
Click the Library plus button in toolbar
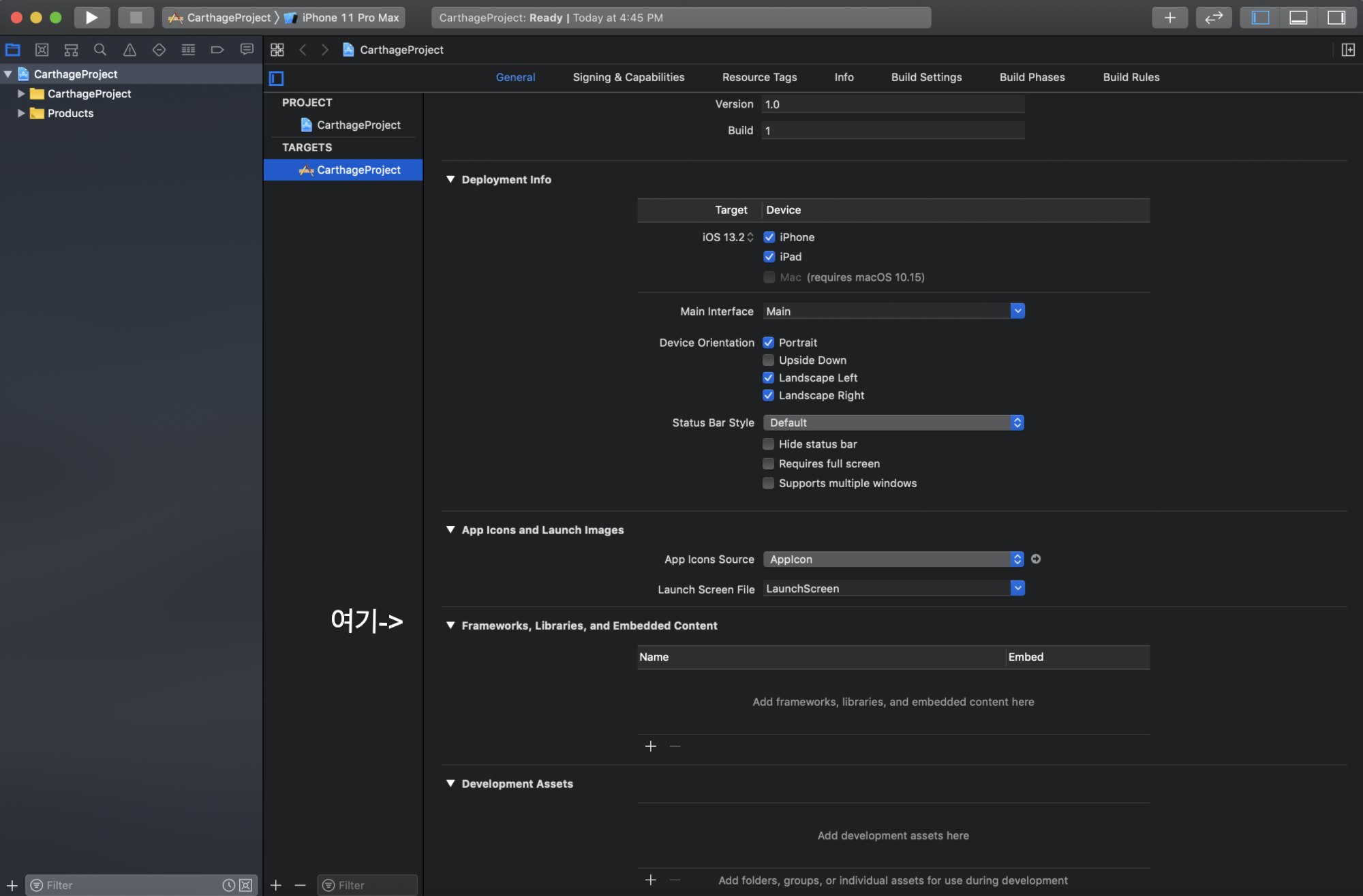point(1169,18)
